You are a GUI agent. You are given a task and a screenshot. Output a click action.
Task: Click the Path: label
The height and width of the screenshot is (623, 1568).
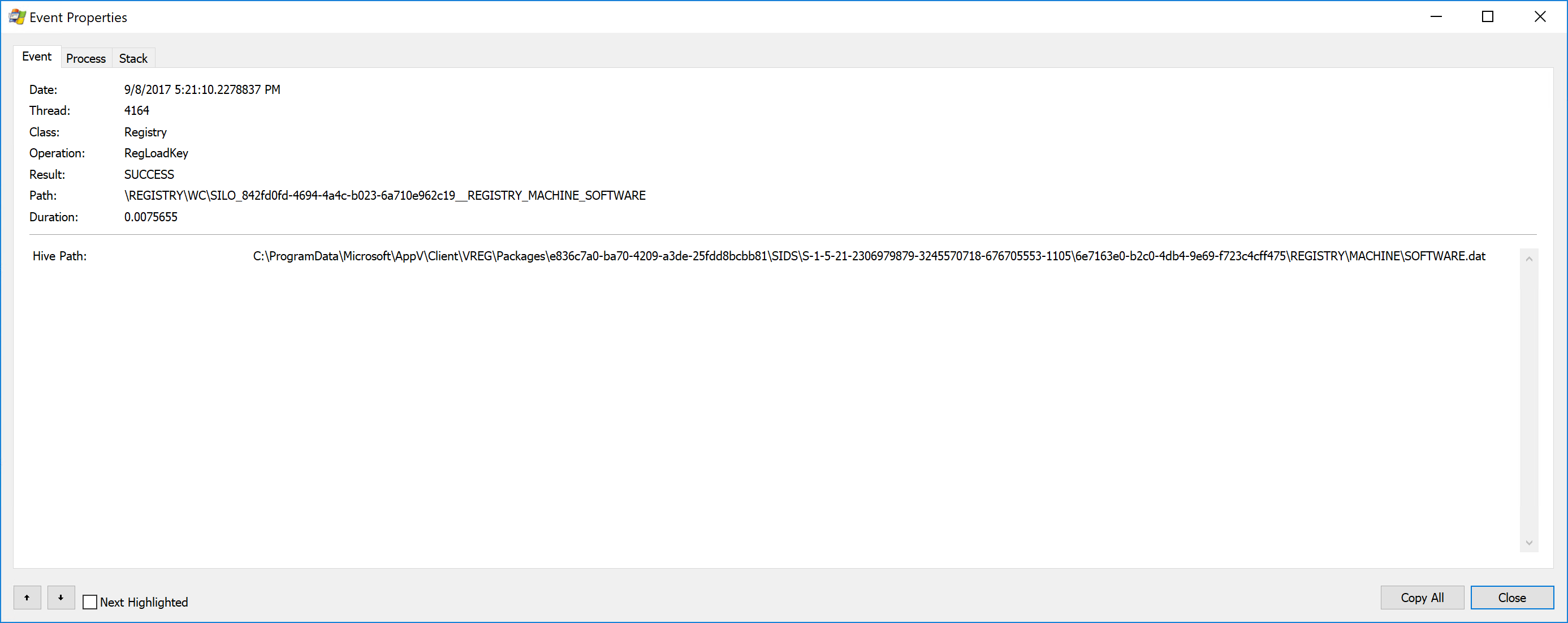click(42, 195)
